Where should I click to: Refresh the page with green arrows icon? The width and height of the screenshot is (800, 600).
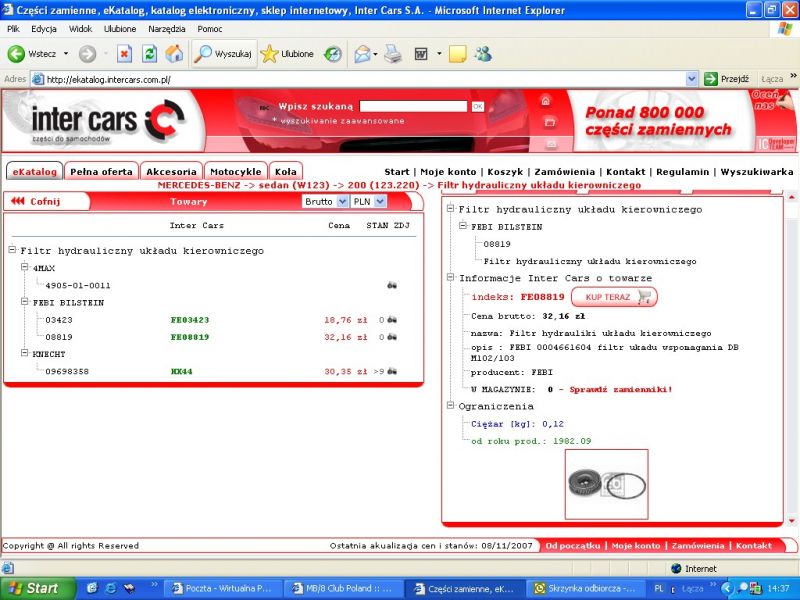click(x=149, y=54)
